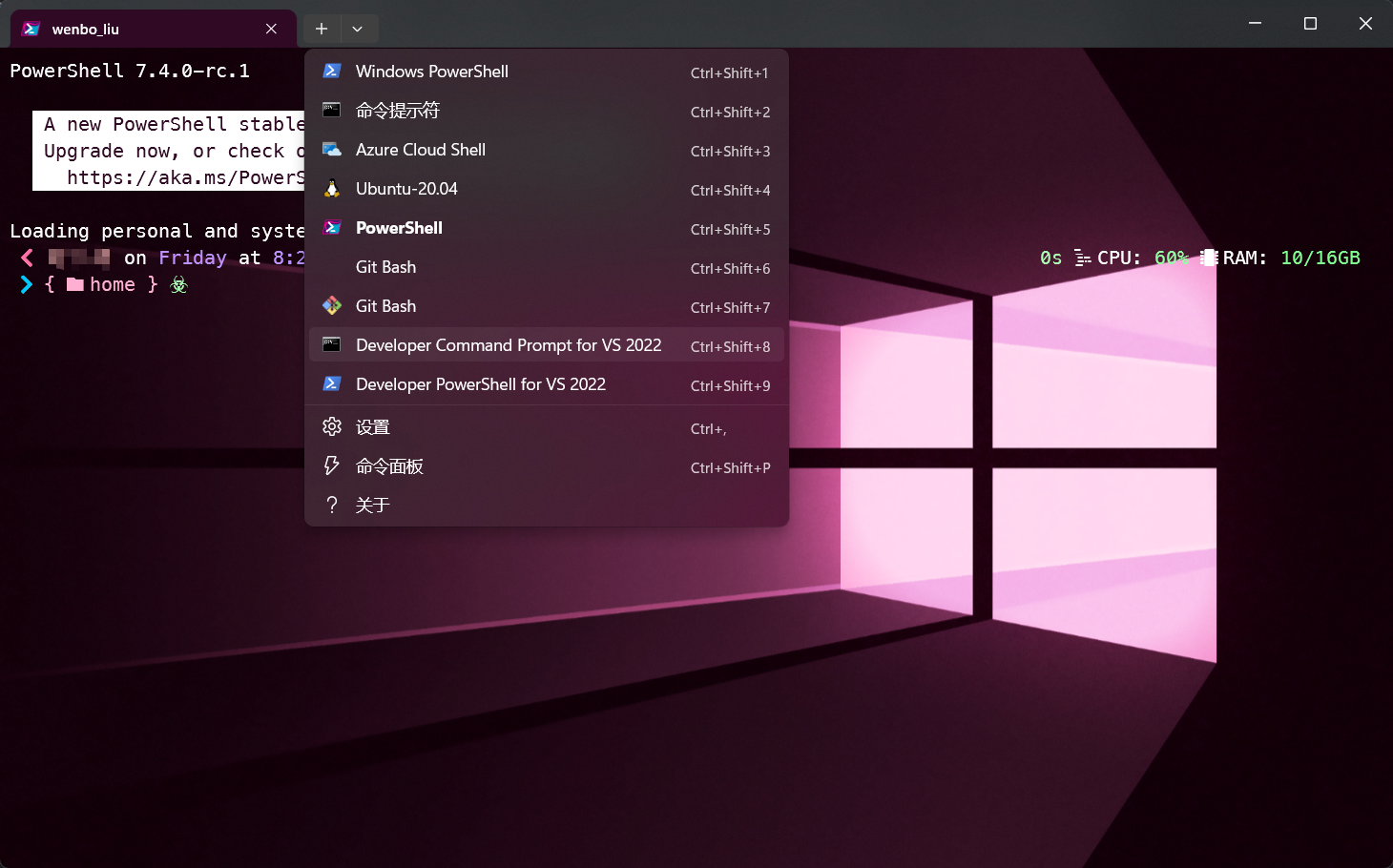Viewport: 1393px width, 868px height.
Task: Click the Ctrl+Shift+7 shortcut label
Action: pyautogui.click(x=730, y=307)
